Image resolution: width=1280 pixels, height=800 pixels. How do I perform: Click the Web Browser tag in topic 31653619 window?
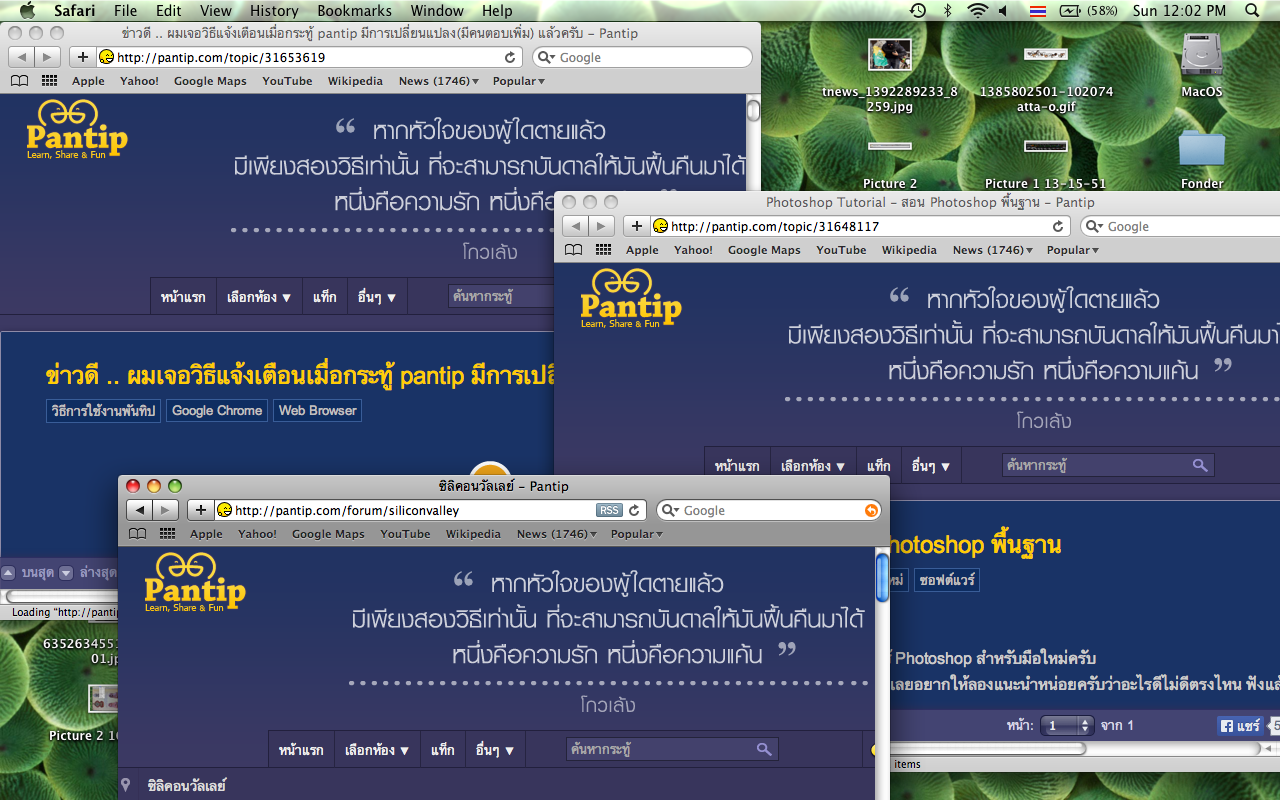coord(318,411)
